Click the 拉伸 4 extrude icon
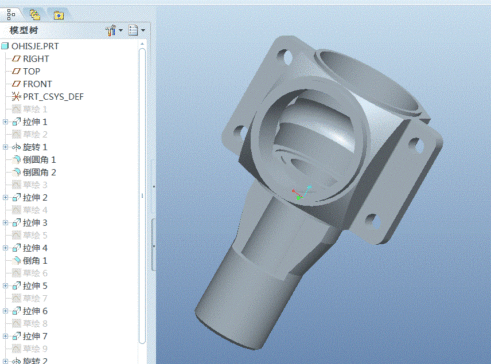 (x=16, y=248)
